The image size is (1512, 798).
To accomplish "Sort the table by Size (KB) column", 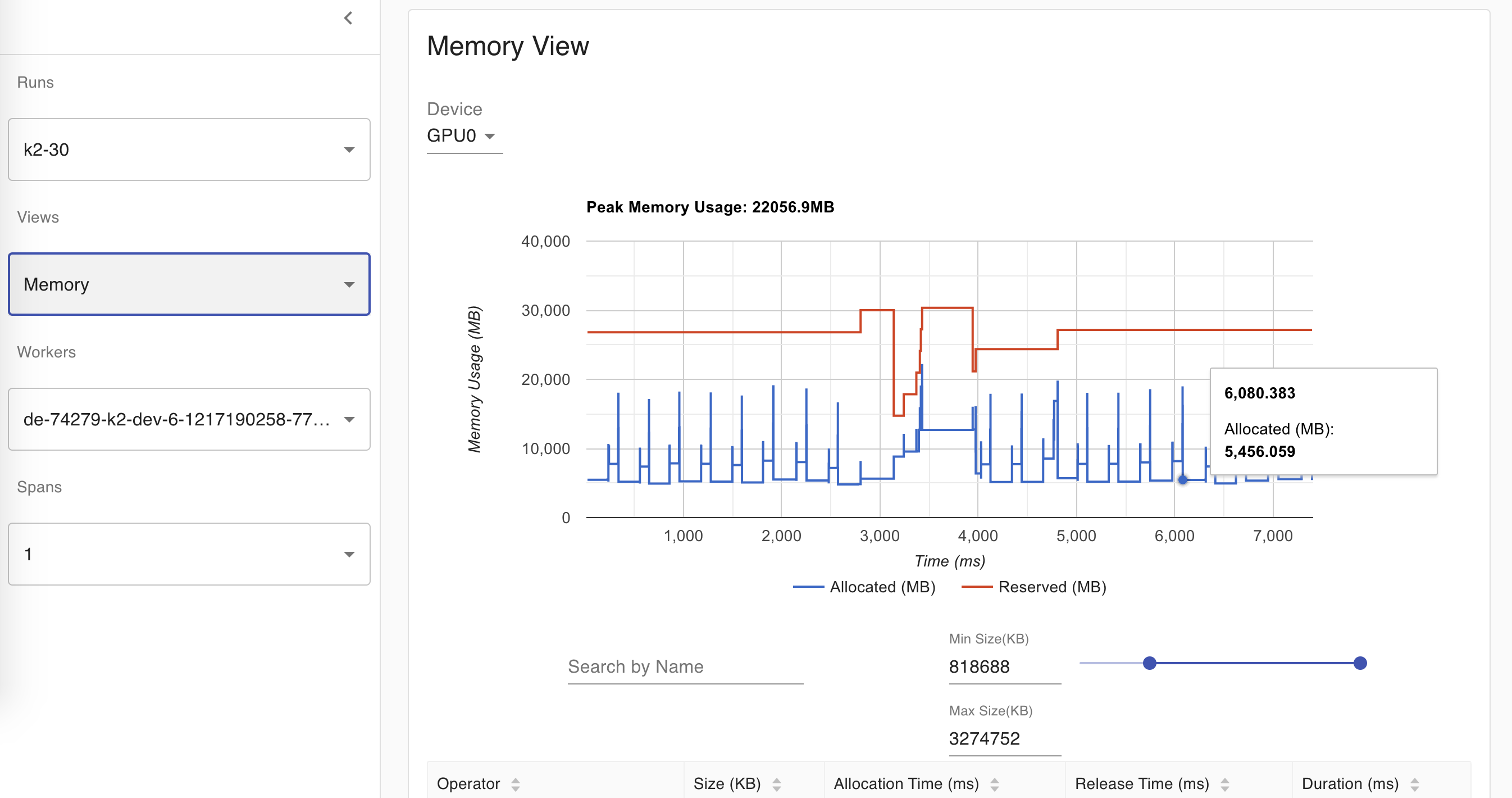I will coord(776,784).
